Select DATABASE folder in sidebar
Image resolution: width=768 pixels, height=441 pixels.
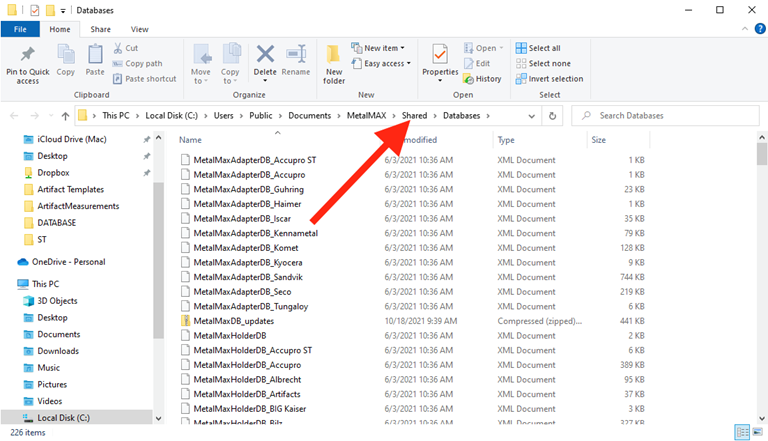point(50,222)
